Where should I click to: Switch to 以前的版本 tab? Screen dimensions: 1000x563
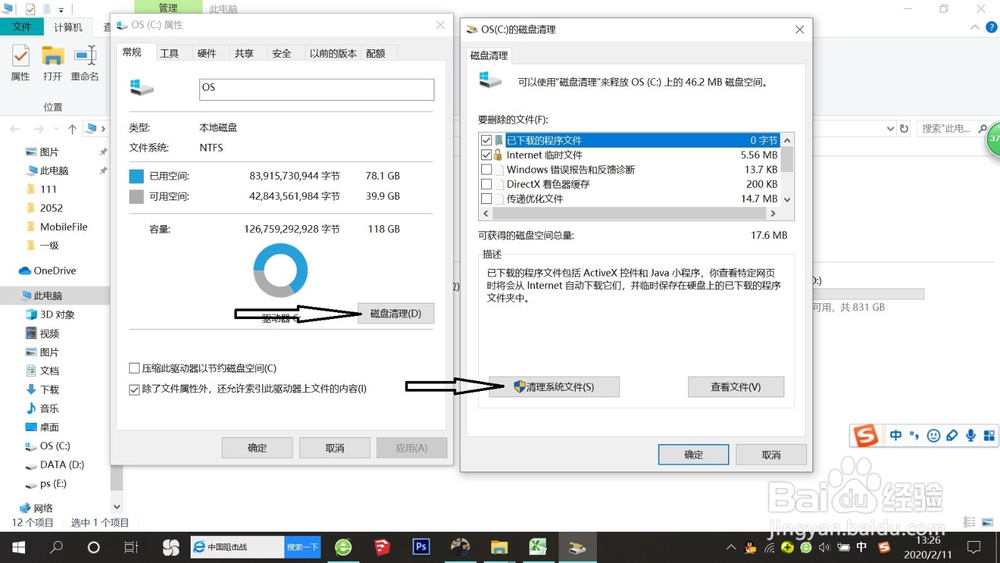(x=332, y=54)
